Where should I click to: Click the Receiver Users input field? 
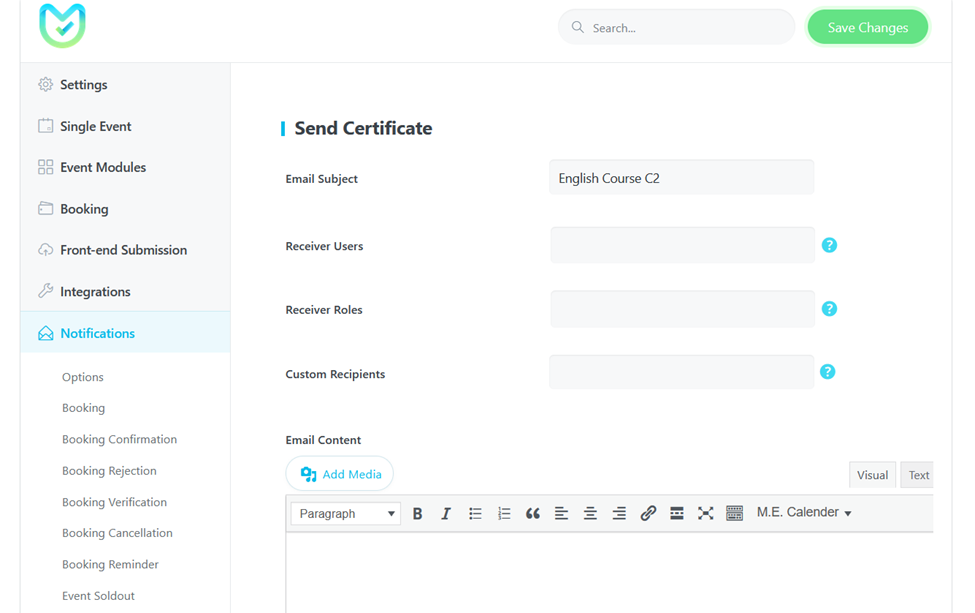[x=682, y=245]
